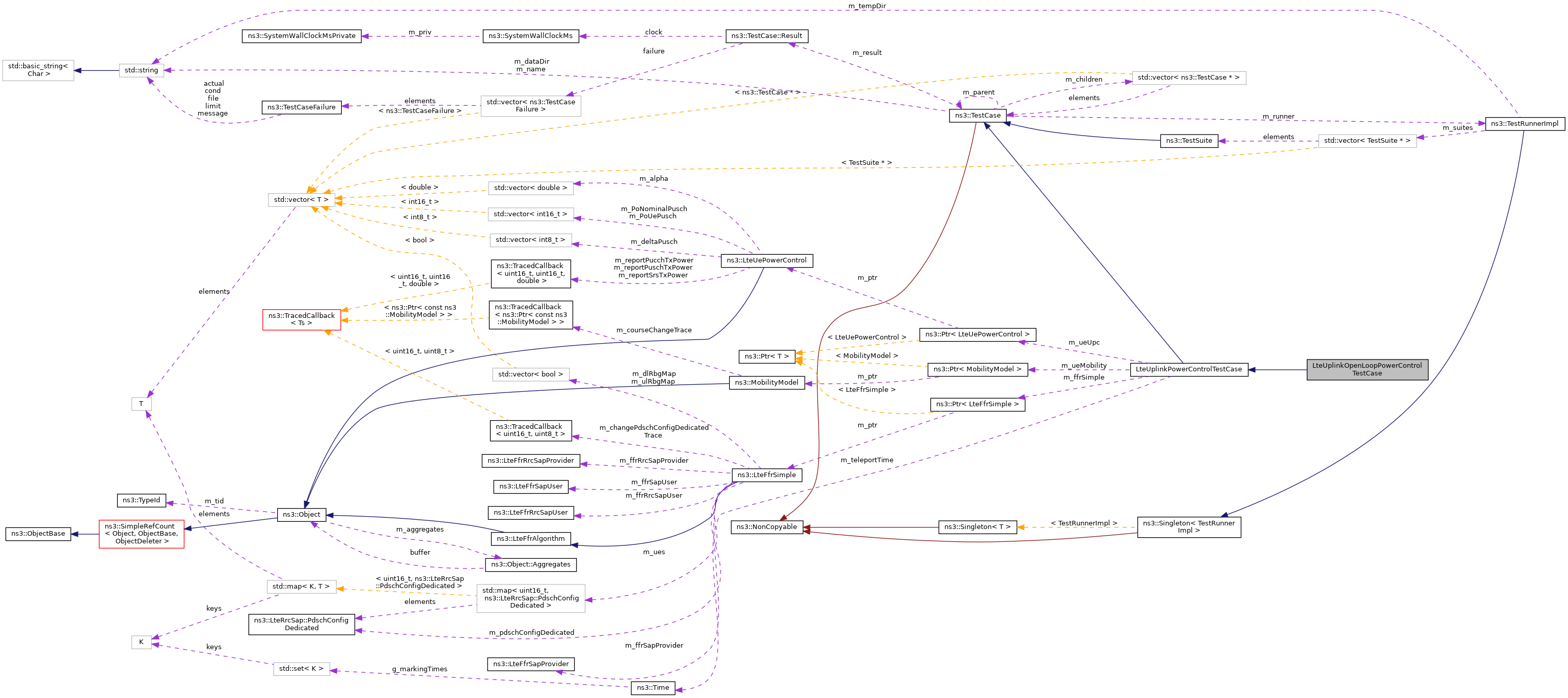Click the m_ffrRrcSapProvider edge label
This screenshot has width=1568, height=698.
[654, 461]
